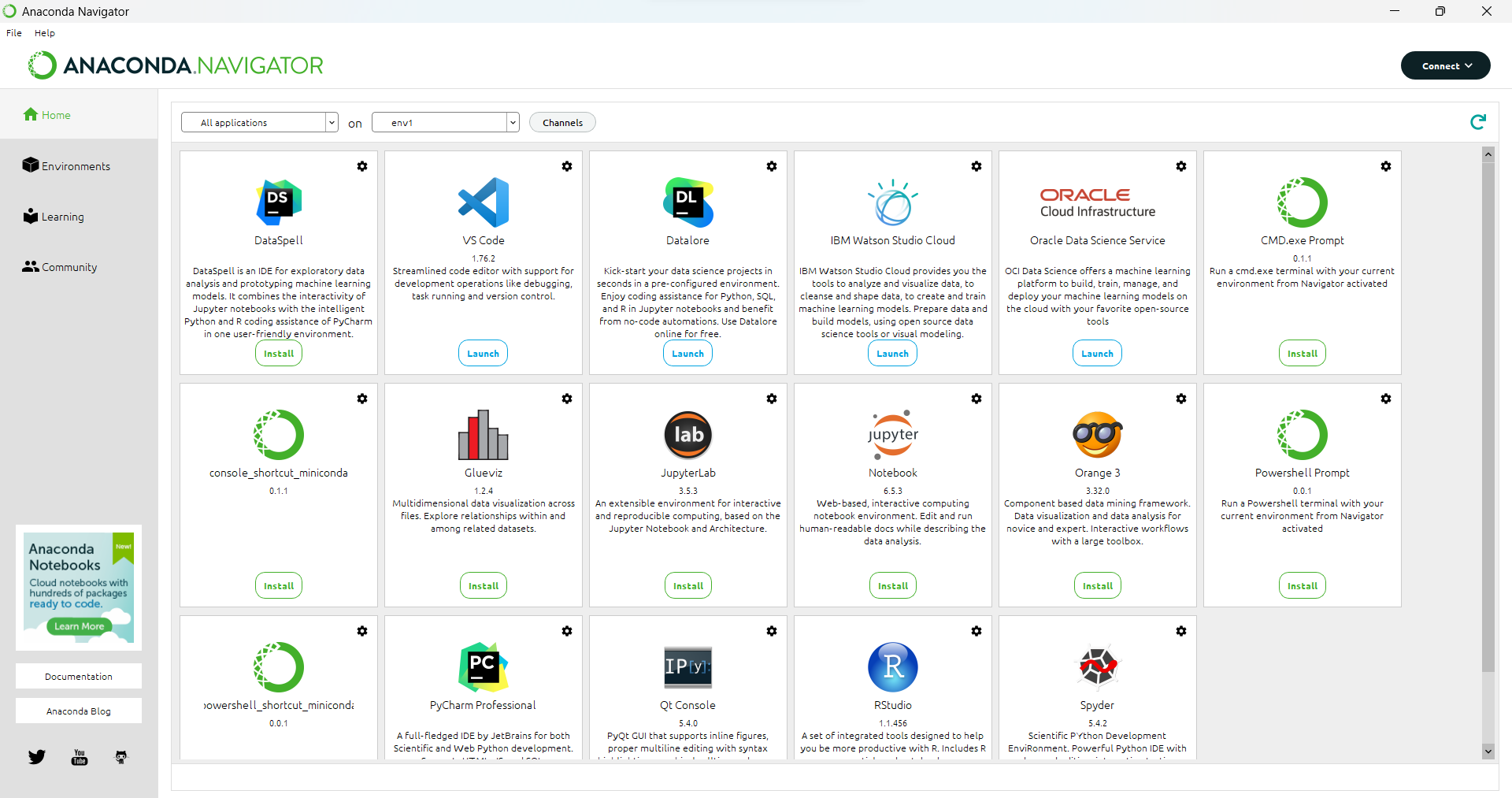Open gear menu on Glueviz card
This screenshot has height=798, width=1512.
coord(567,399)
